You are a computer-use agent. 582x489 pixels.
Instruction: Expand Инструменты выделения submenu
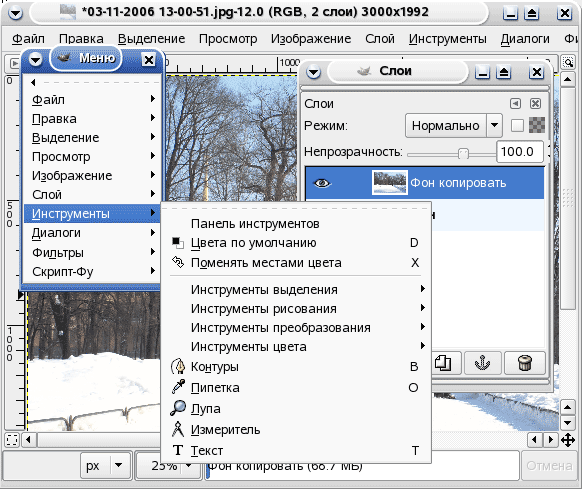tap(296, 289)
